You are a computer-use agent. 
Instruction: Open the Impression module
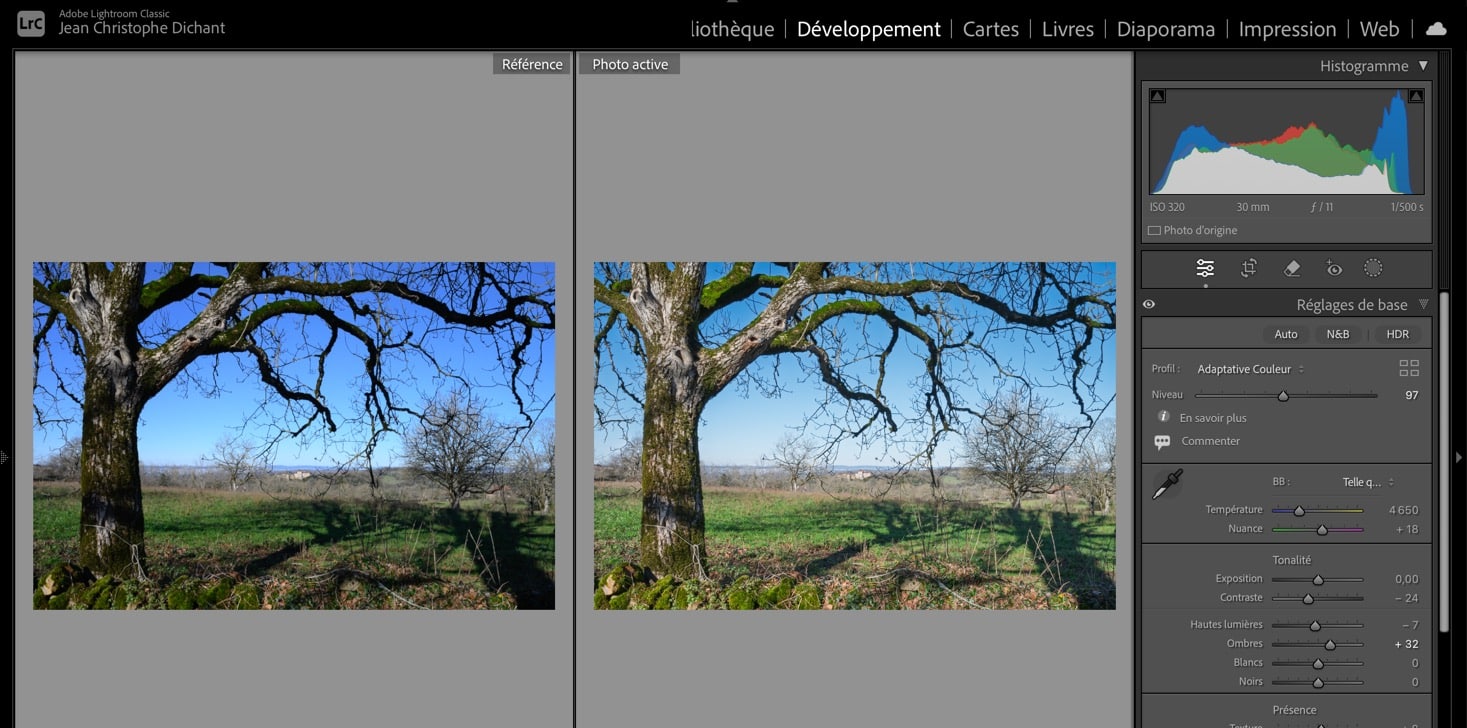point(1287,29)
